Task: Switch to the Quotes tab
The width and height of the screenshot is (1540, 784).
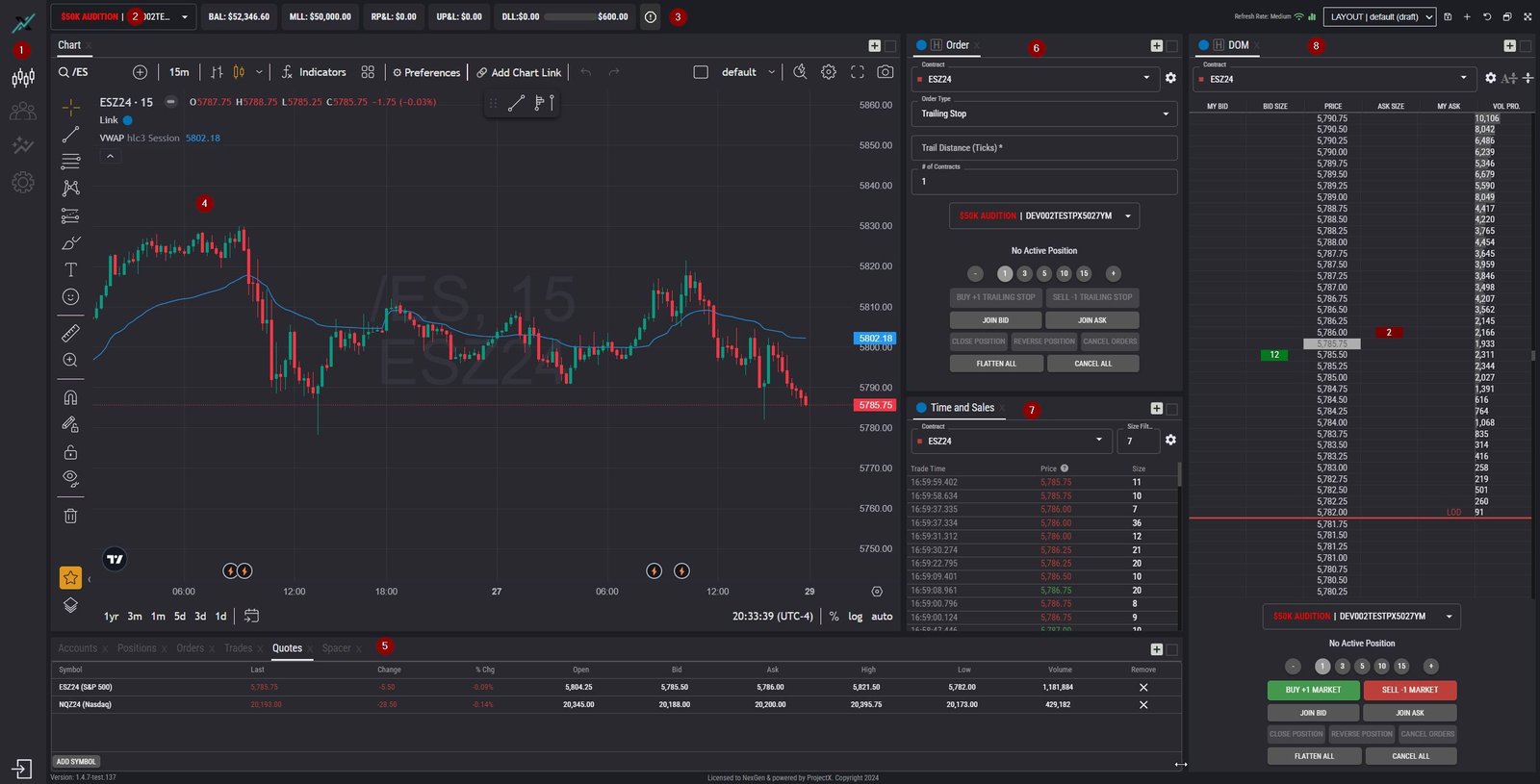Action: 287,648
